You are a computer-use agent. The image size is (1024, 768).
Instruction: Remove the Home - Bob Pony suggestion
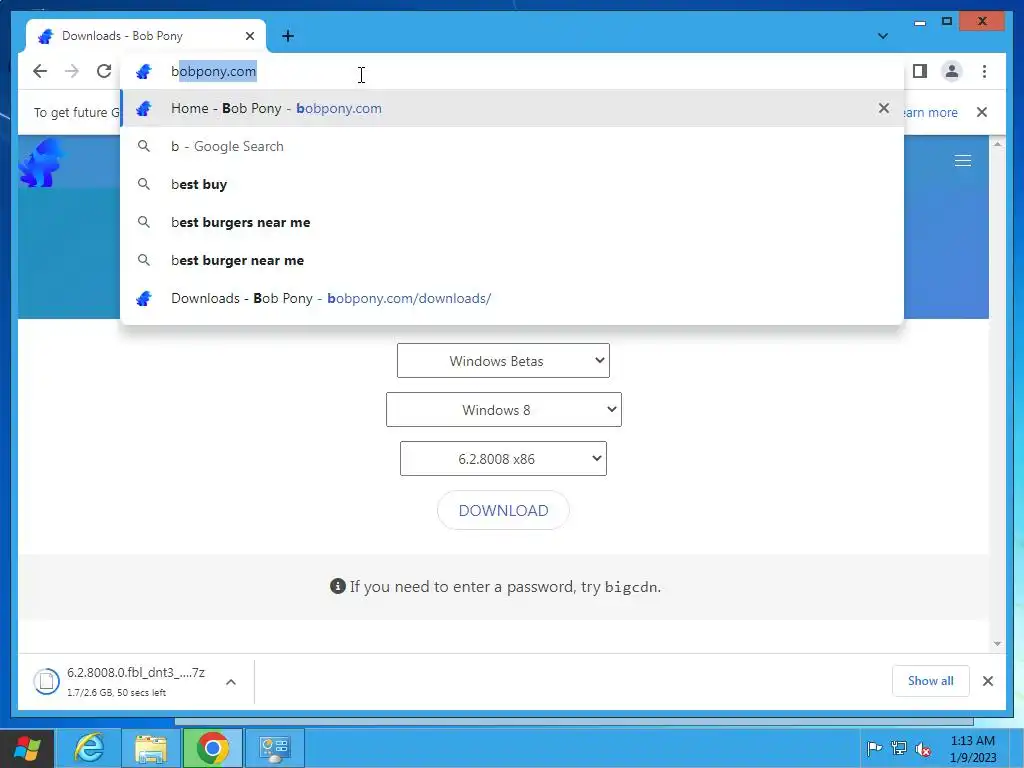(884, 108)
